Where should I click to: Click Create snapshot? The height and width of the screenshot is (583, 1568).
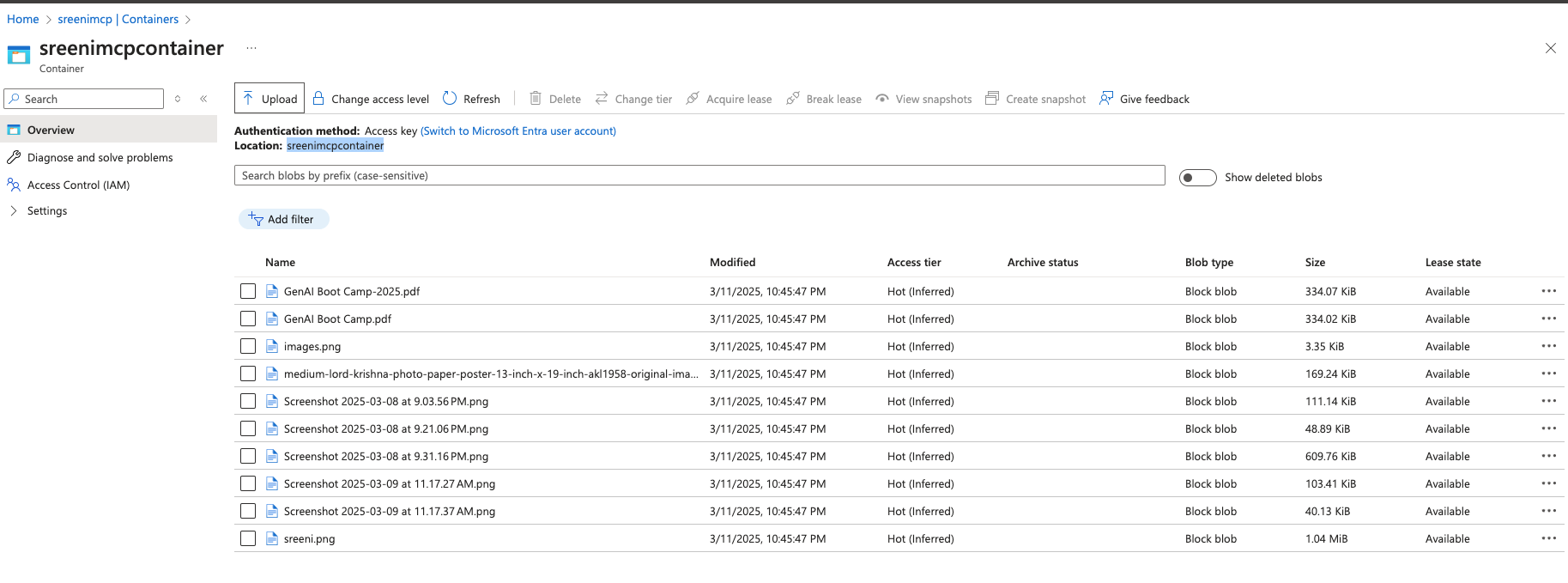click(1035, 99)
